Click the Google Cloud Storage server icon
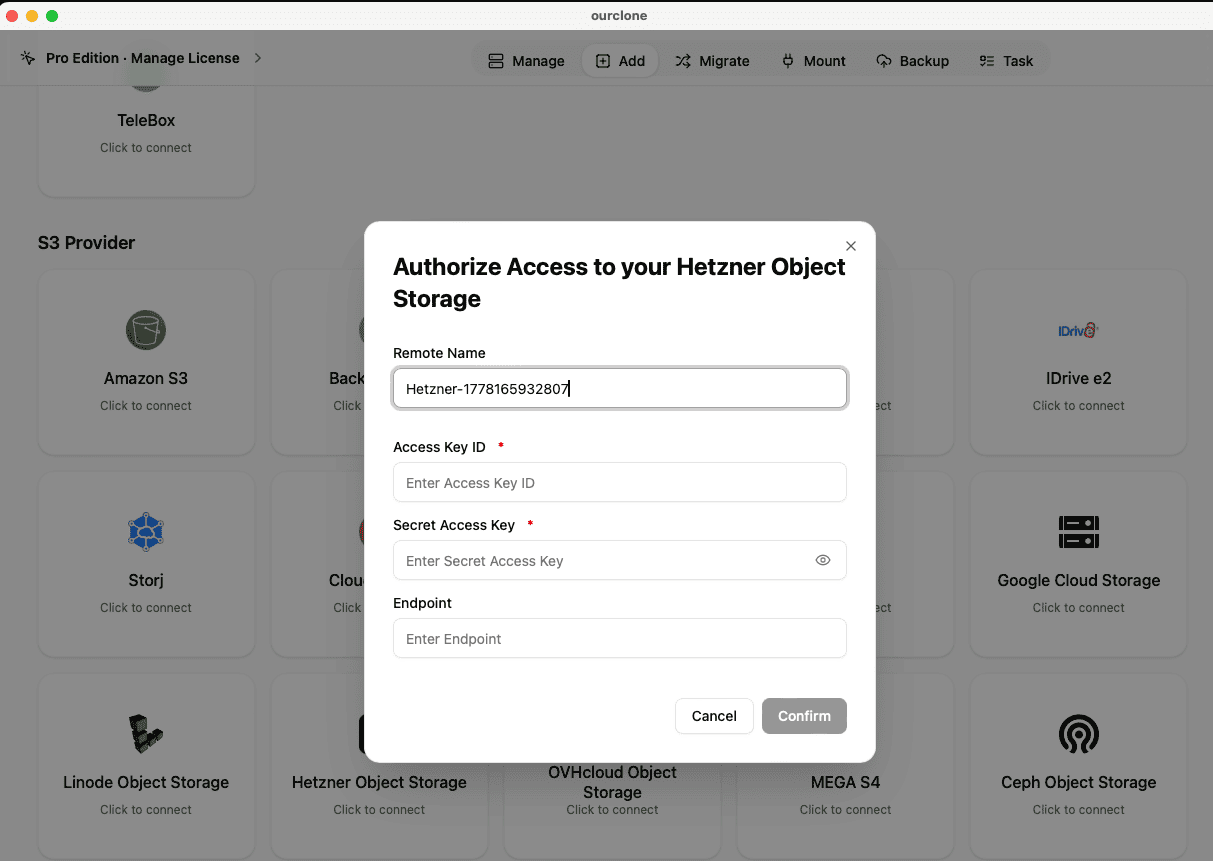Screen dimensions: 1213x861 (x=1079, y=532)
